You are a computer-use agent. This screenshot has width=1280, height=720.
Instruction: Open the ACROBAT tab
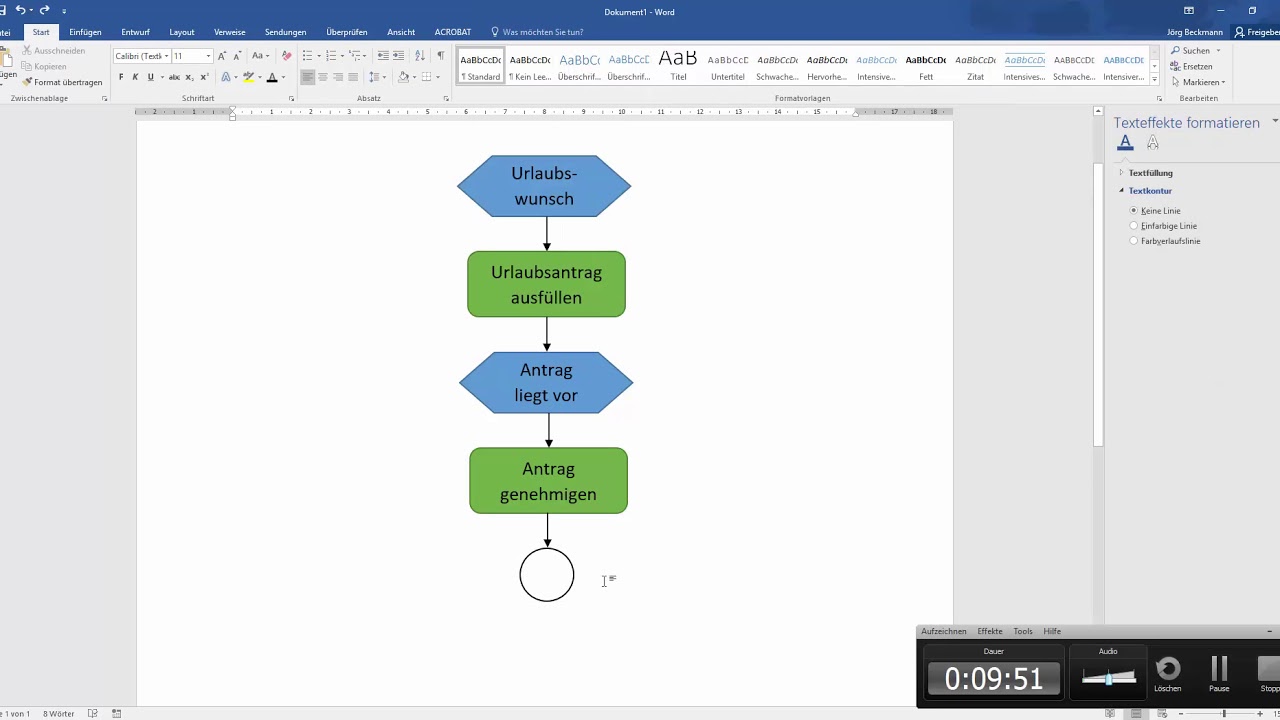(x=453, y=32)
